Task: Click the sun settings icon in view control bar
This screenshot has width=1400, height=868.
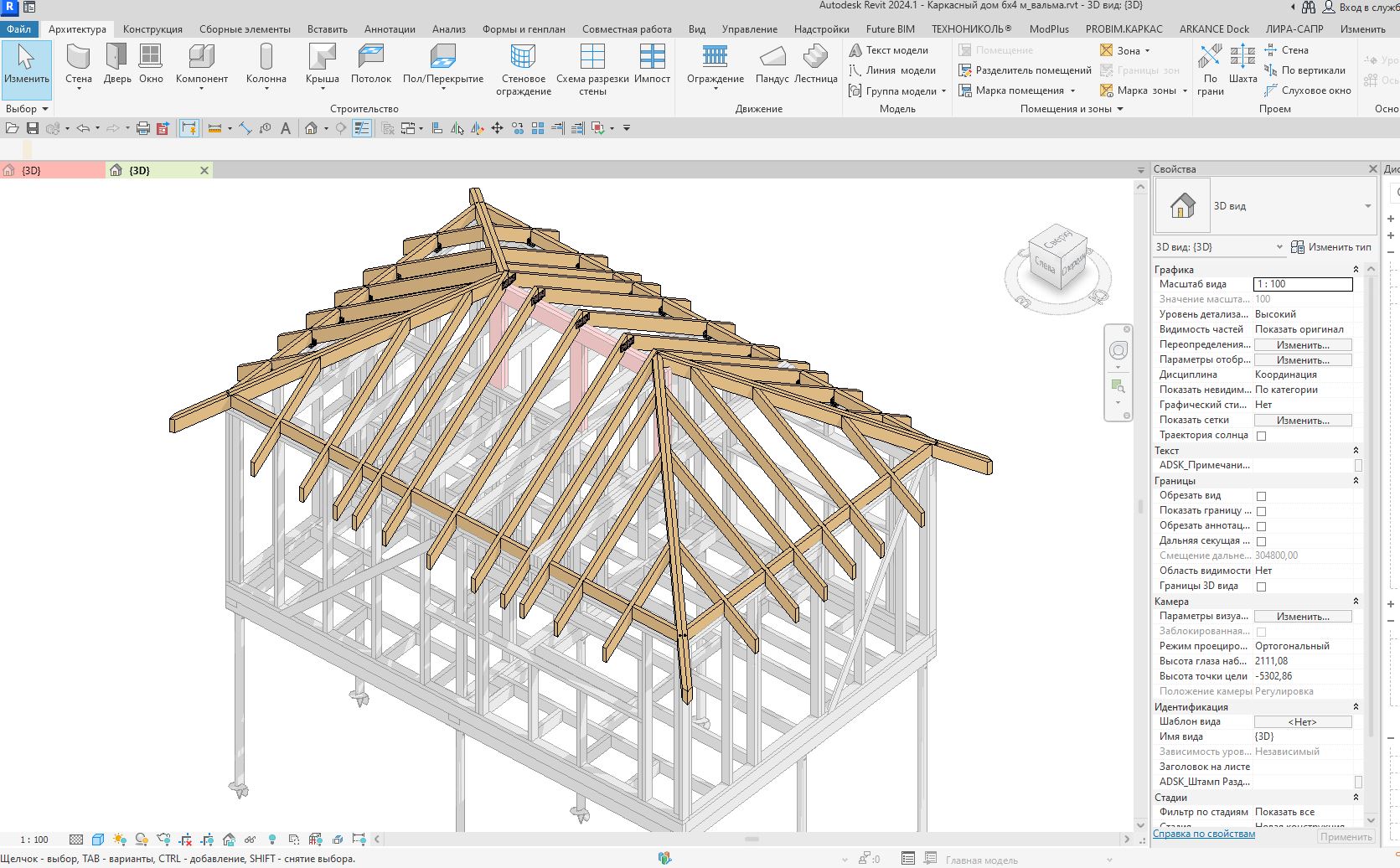Action: [x=120, y=839]
